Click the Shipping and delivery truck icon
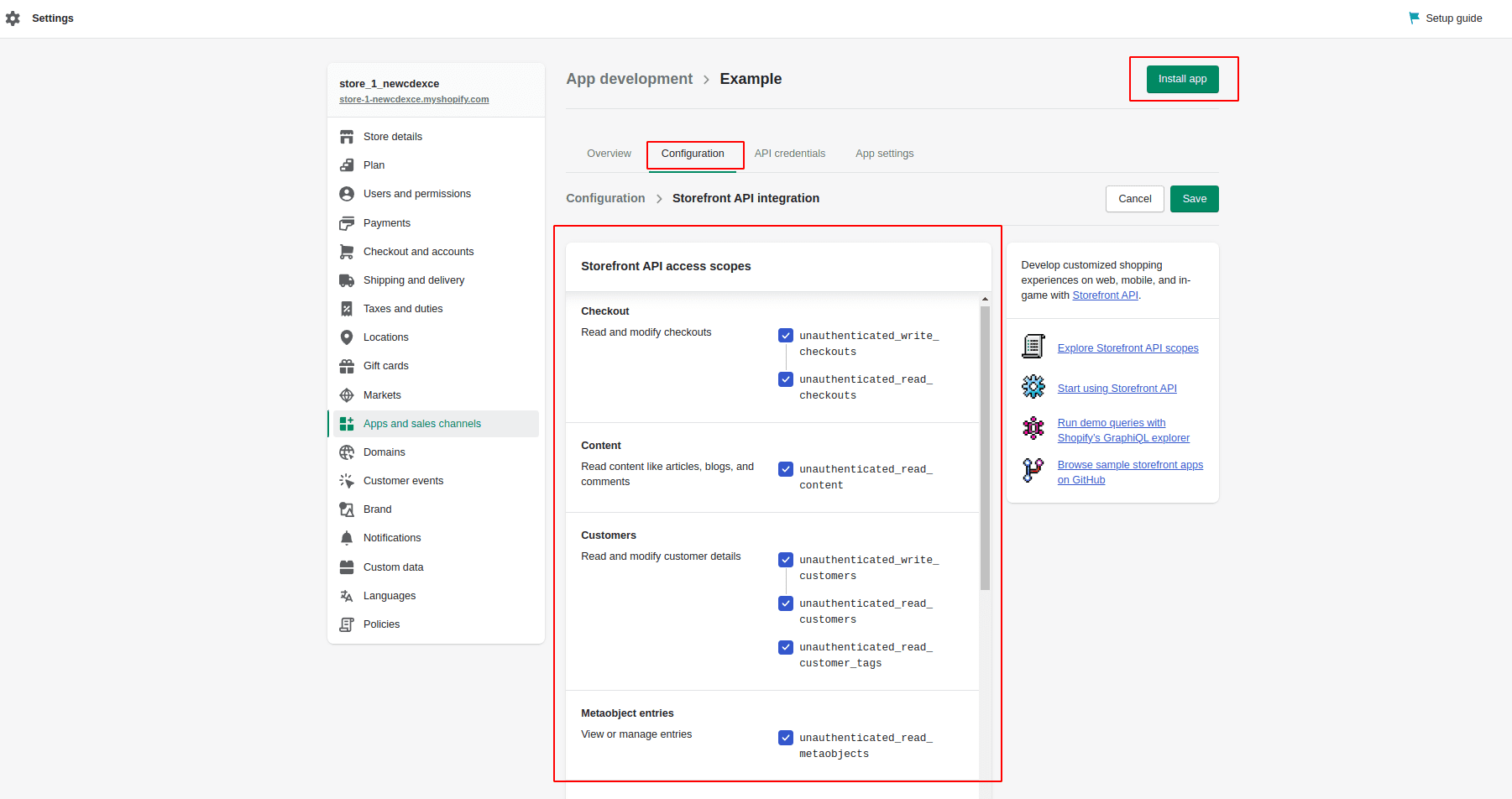 tap(347, 280)
